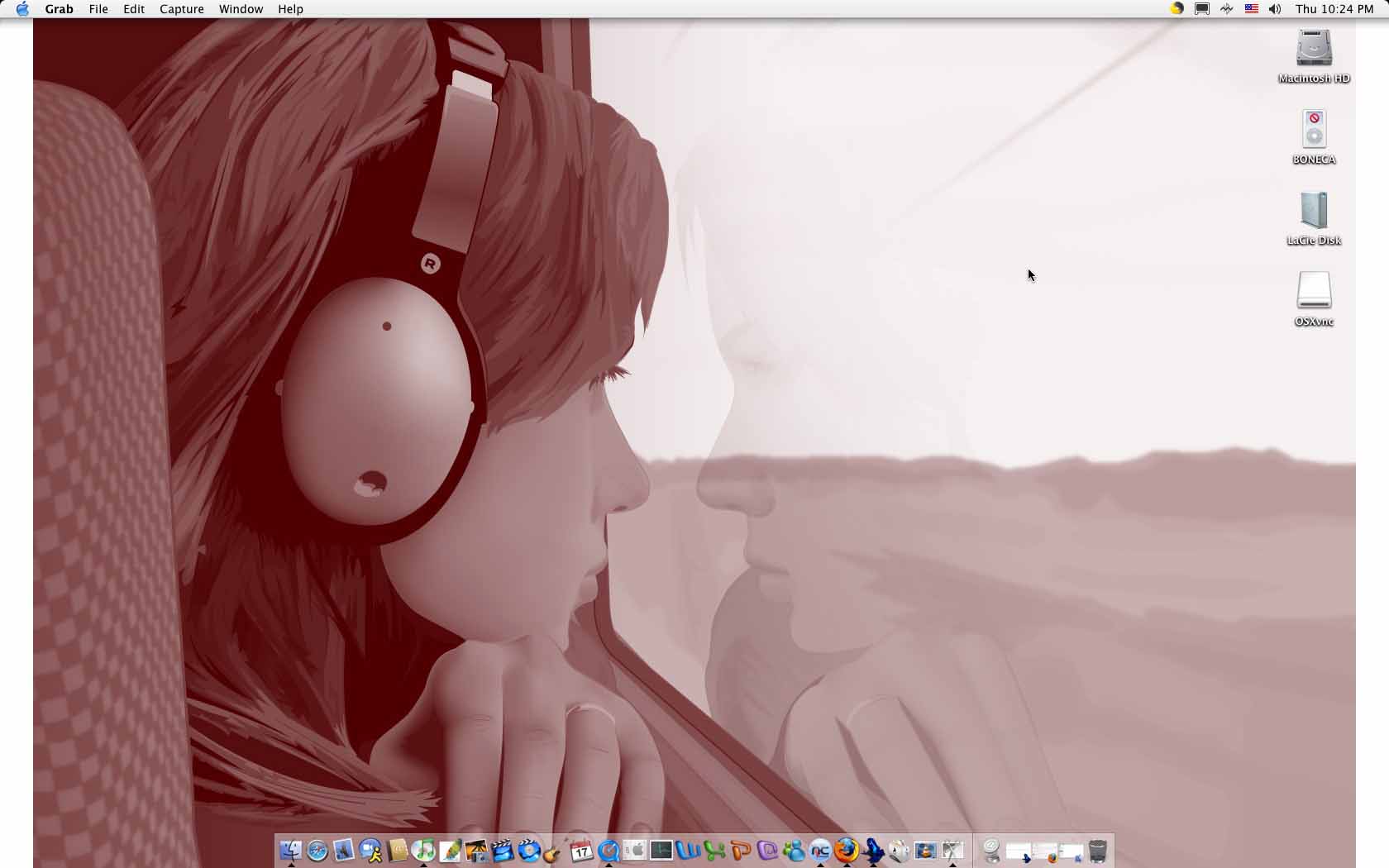Open Finder from the Dock

pyautogui.click(x=291, y=851)
